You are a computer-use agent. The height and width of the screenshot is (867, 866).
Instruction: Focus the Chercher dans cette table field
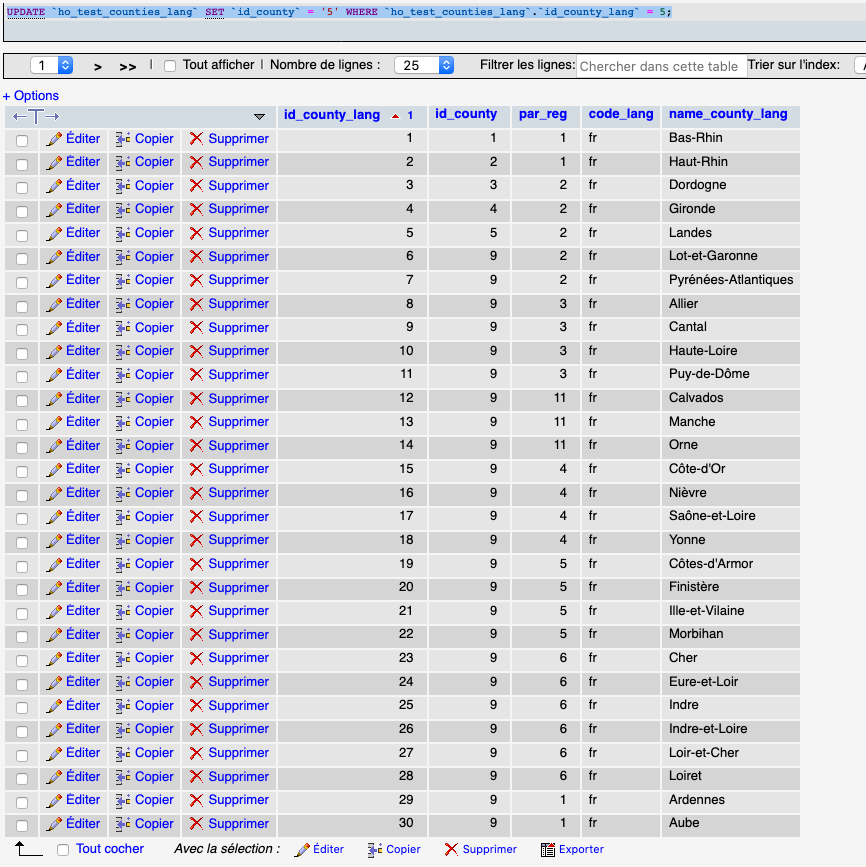click(x=661, y=66)
